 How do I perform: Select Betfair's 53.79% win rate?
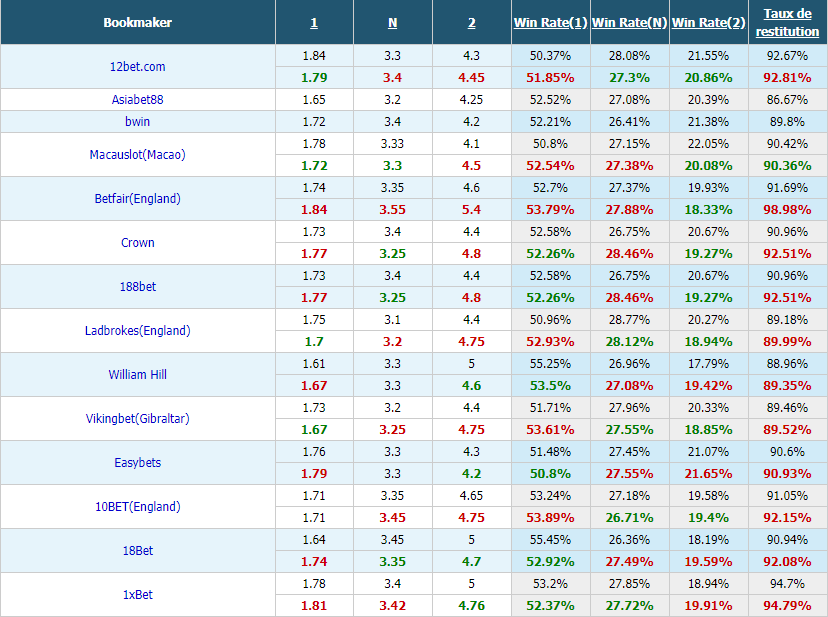[x=550, y=210]
